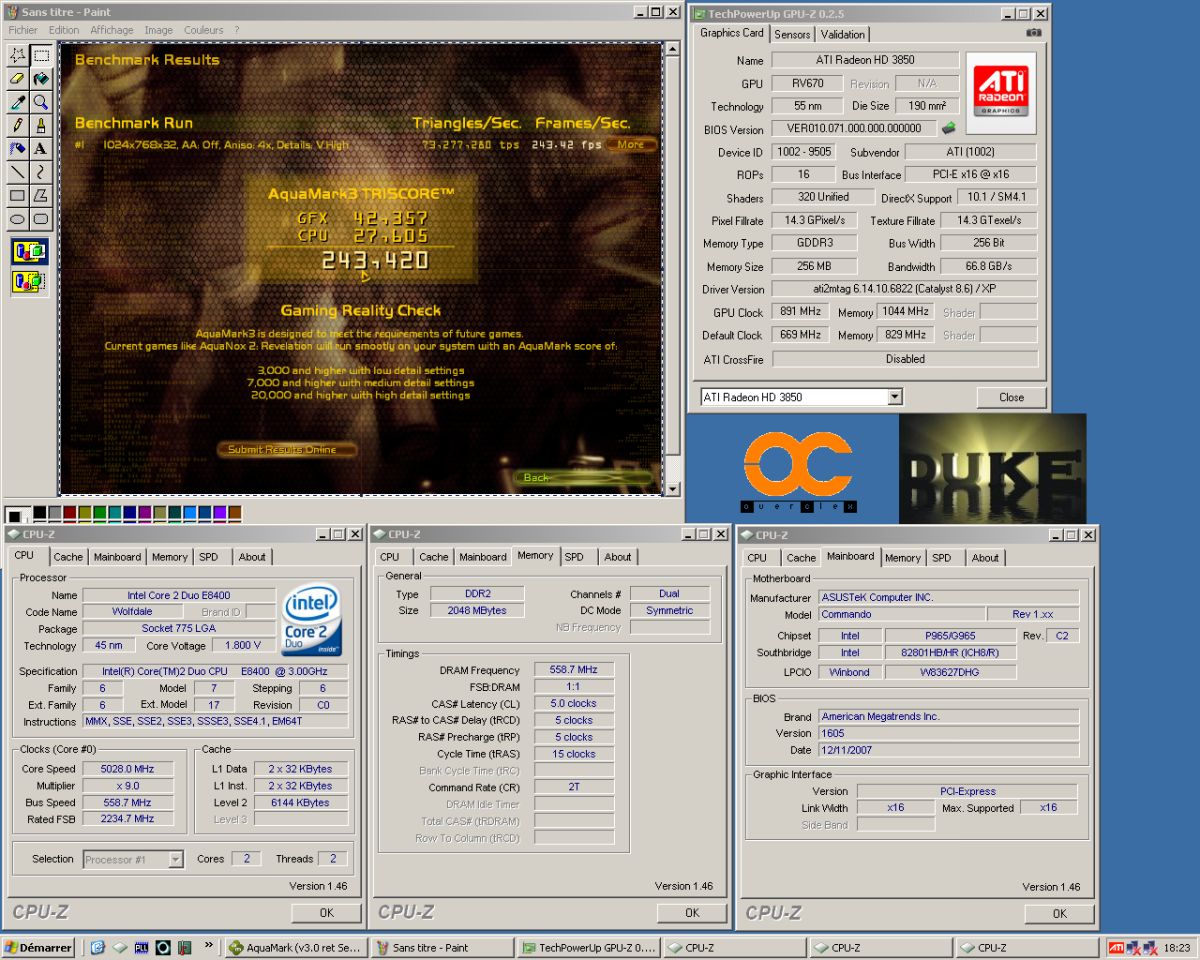
Task: Pick the navy blue color swatch
Action: [129, 512]
